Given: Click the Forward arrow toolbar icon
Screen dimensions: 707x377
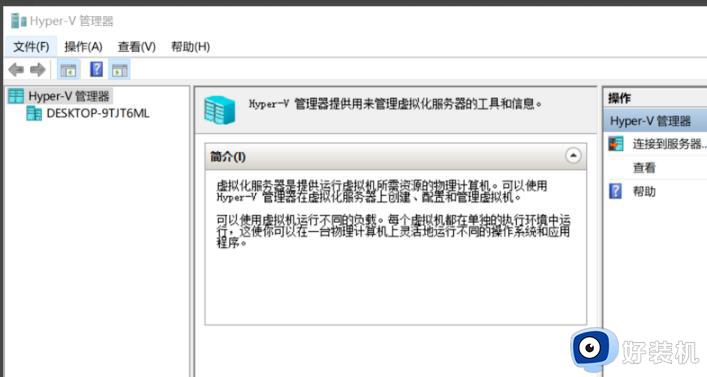Looking at the screenshot, I should pyautogui.click(x=37, y=70).
